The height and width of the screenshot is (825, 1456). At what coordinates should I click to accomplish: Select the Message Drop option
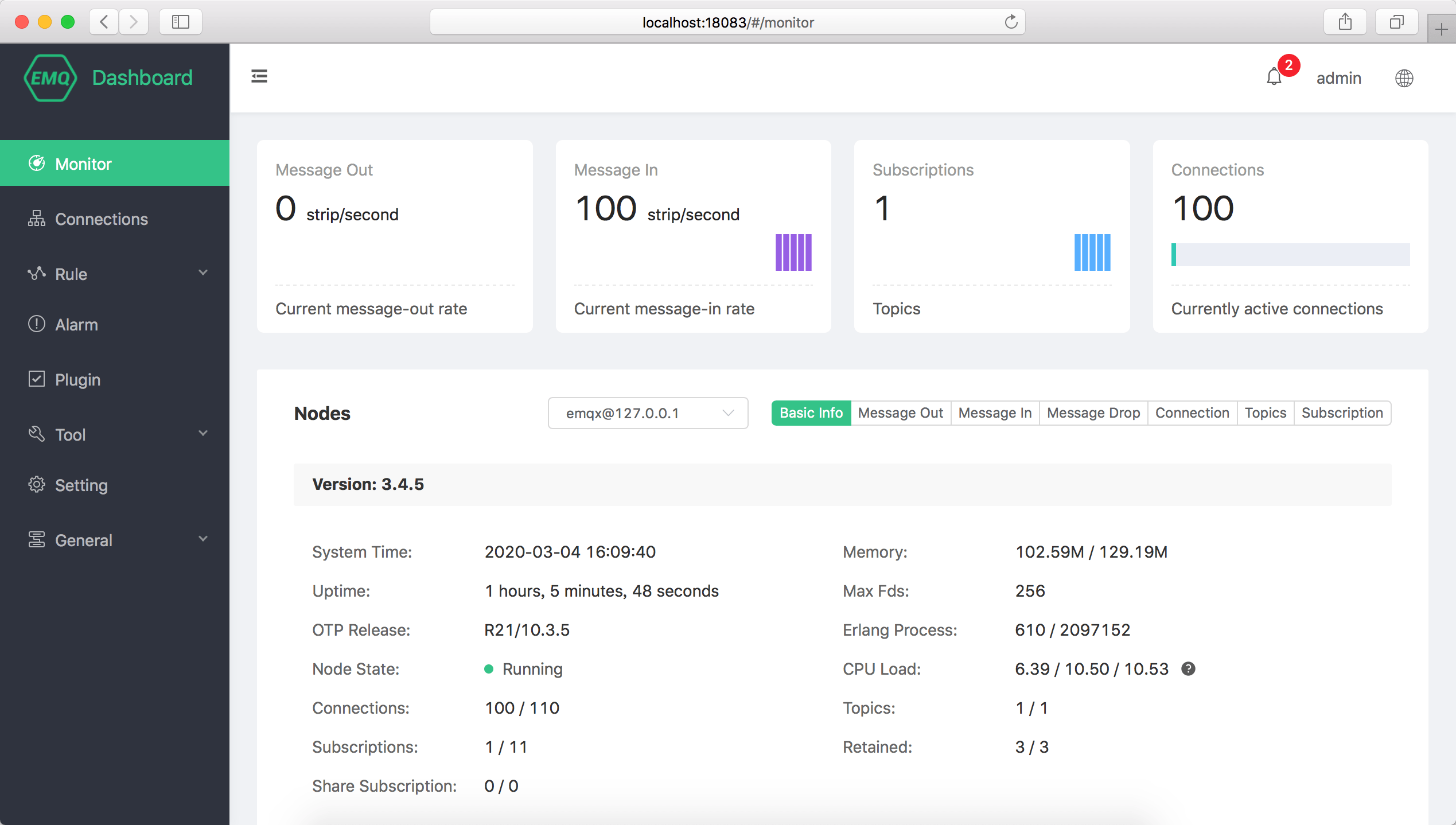pos(1093,413)
